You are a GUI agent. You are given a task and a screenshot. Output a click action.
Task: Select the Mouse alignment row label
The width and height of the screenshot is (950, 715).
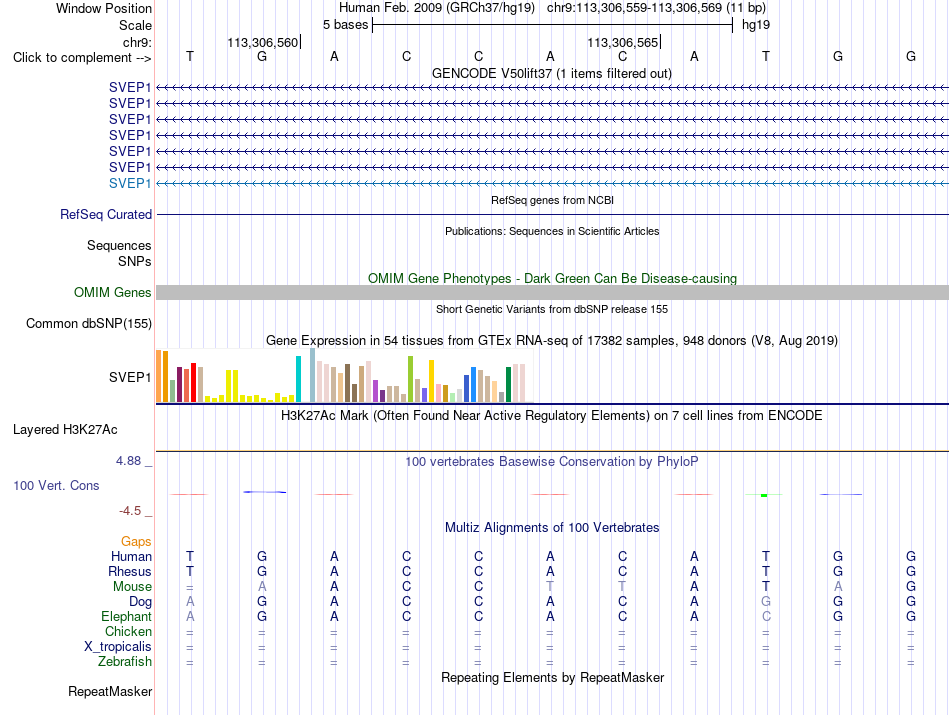pyautogui.click(x=132, y=587)
